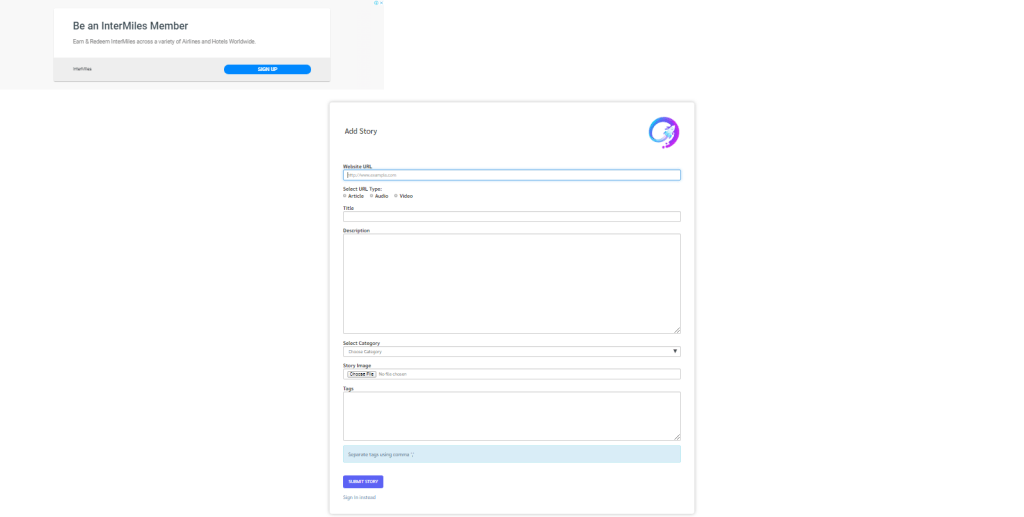Click into the Title text field

click(x=511, y=216)
